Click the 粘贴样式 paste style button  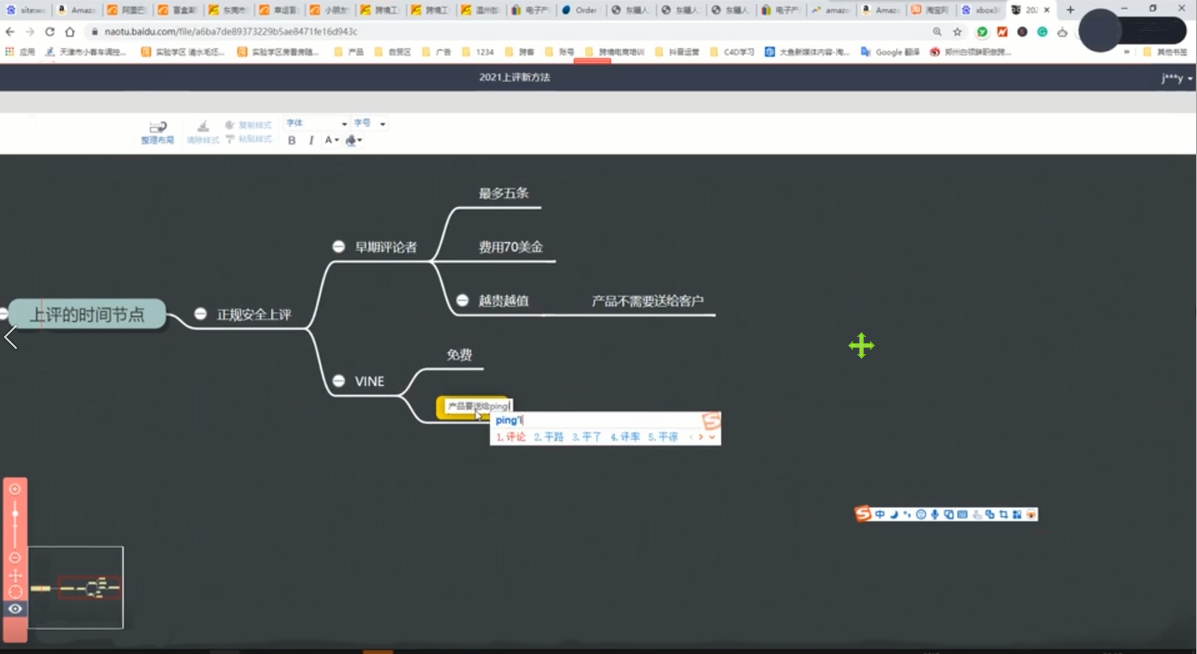click(x=249, y=139)
